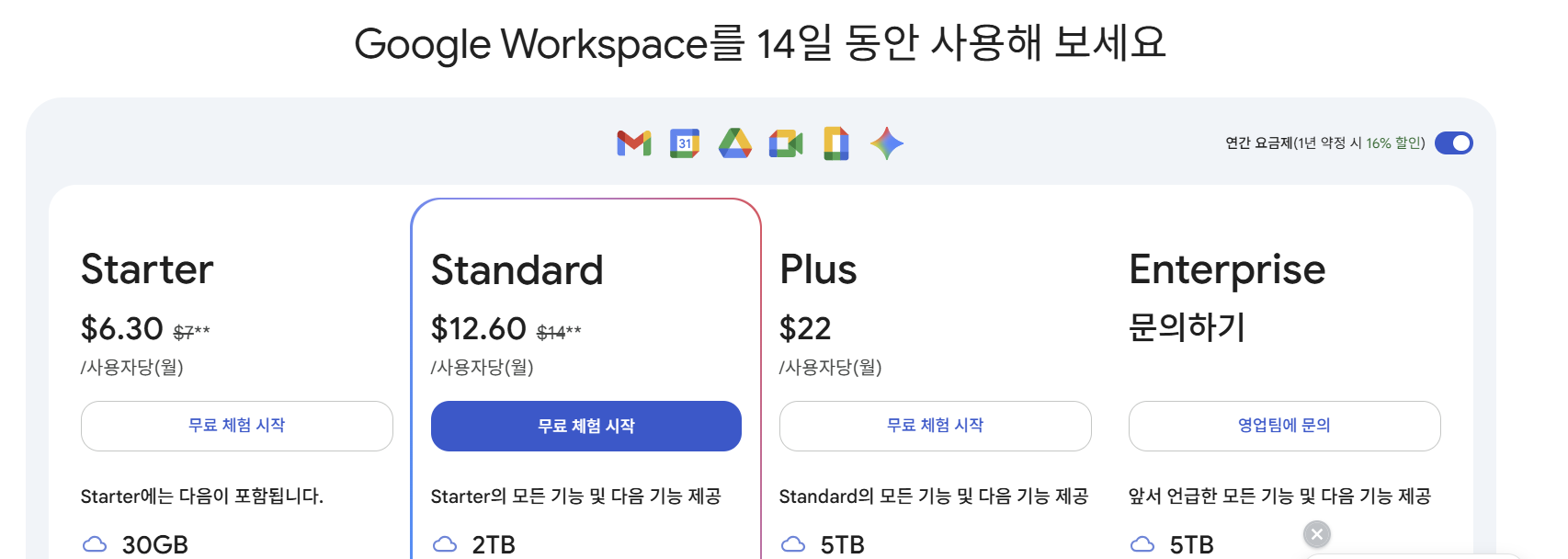Click the Google Drive triangle icon
This screenshot has height=559, width=1568.
(x=735, y=143)
